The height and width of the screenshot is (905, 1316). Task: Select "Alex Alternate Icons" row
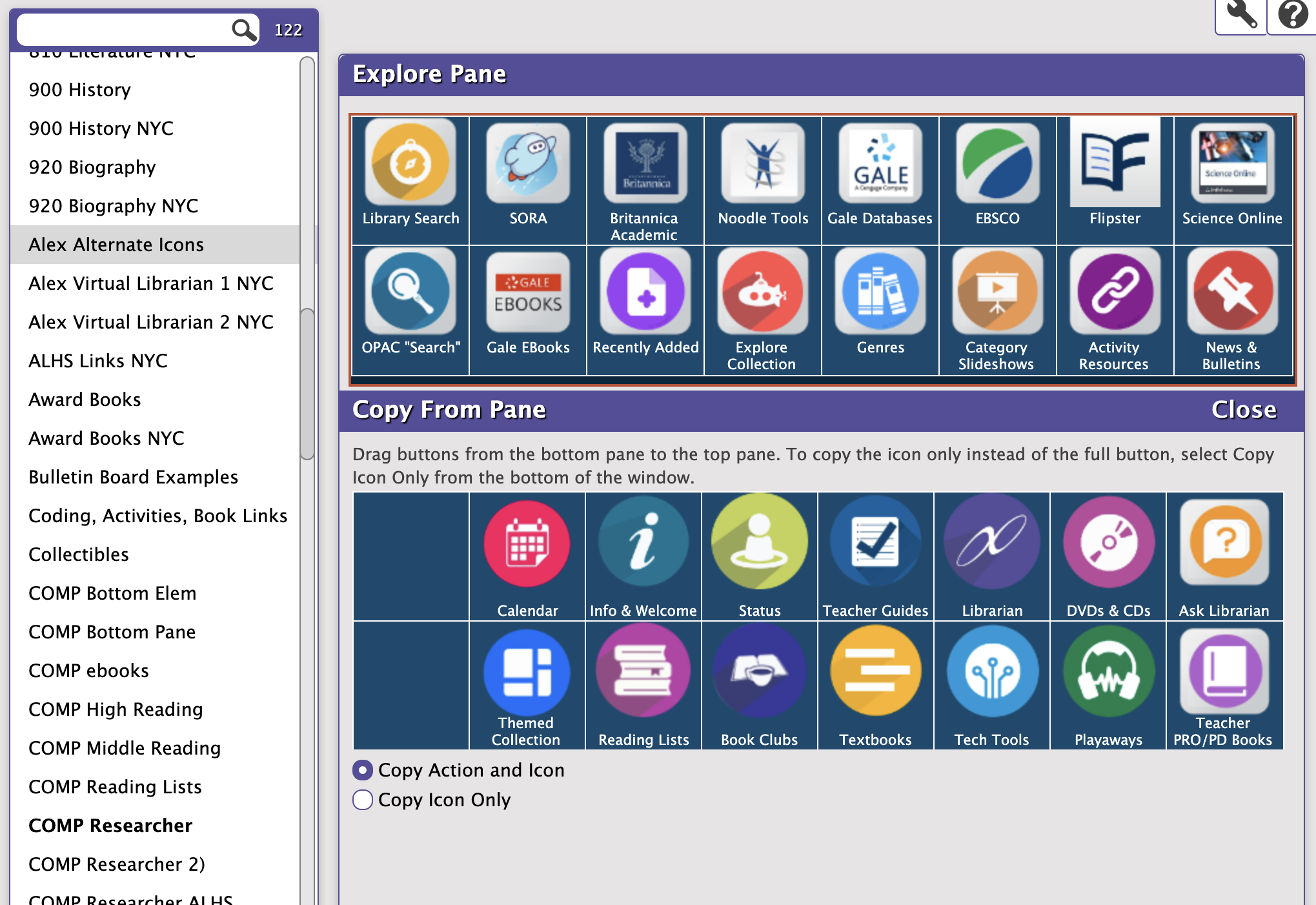155,245
